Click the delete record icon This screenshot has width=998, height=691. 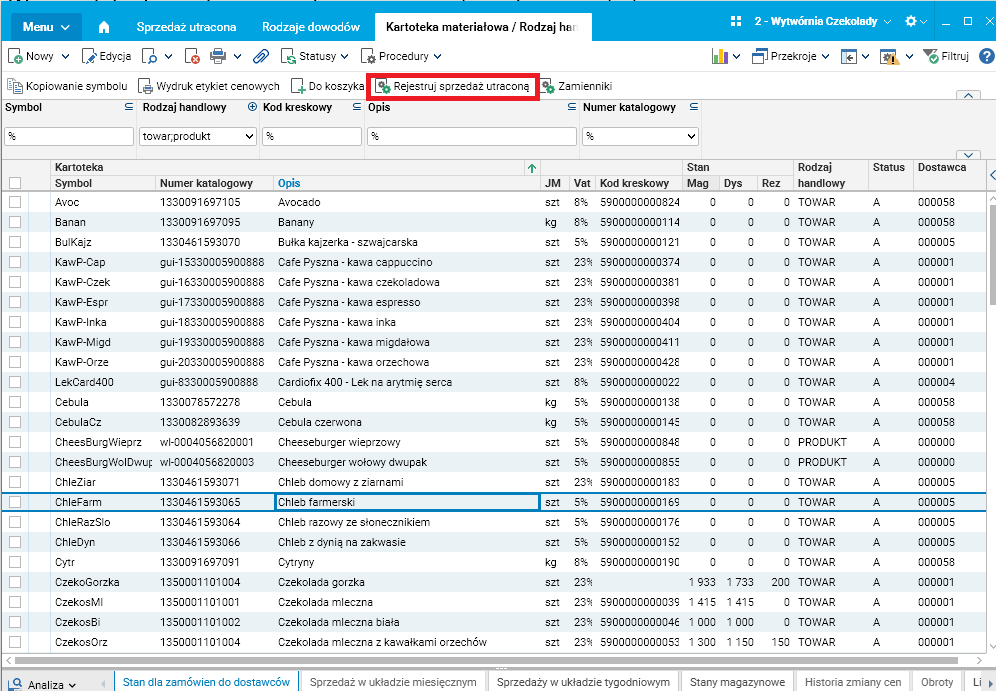193,57
